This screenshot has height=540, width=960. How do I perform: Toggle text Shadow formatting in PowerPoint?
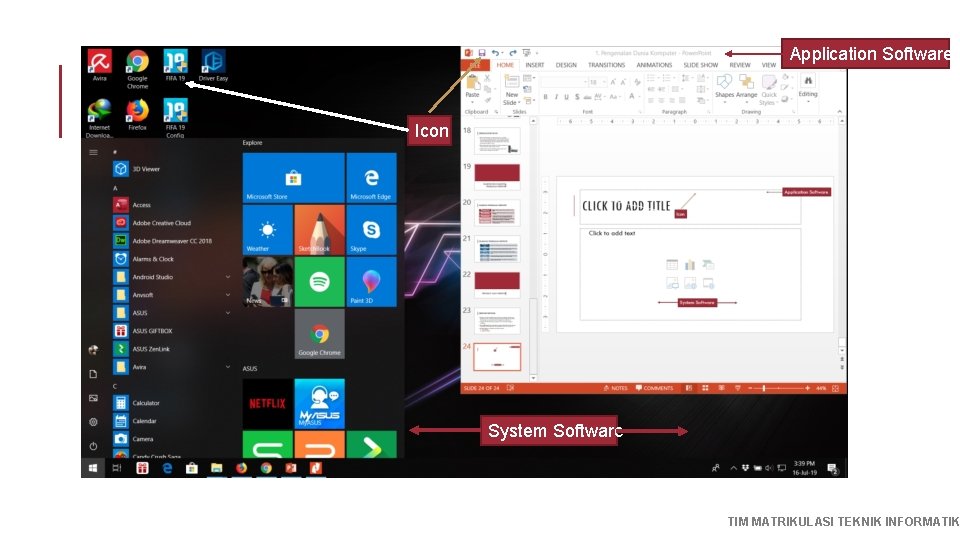(x=577, y=97)
